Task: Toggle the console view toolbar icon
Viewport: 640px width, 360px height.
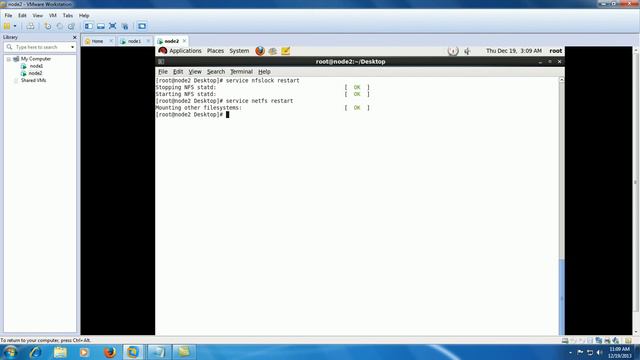Action: [x=142, y=26]
